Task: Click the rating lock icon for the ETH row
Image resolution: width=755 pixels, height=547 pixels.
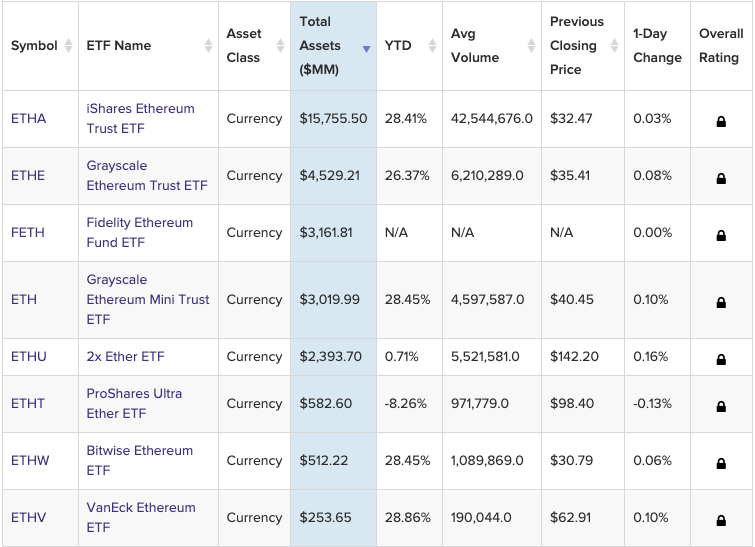Action: tap(720, 302)
